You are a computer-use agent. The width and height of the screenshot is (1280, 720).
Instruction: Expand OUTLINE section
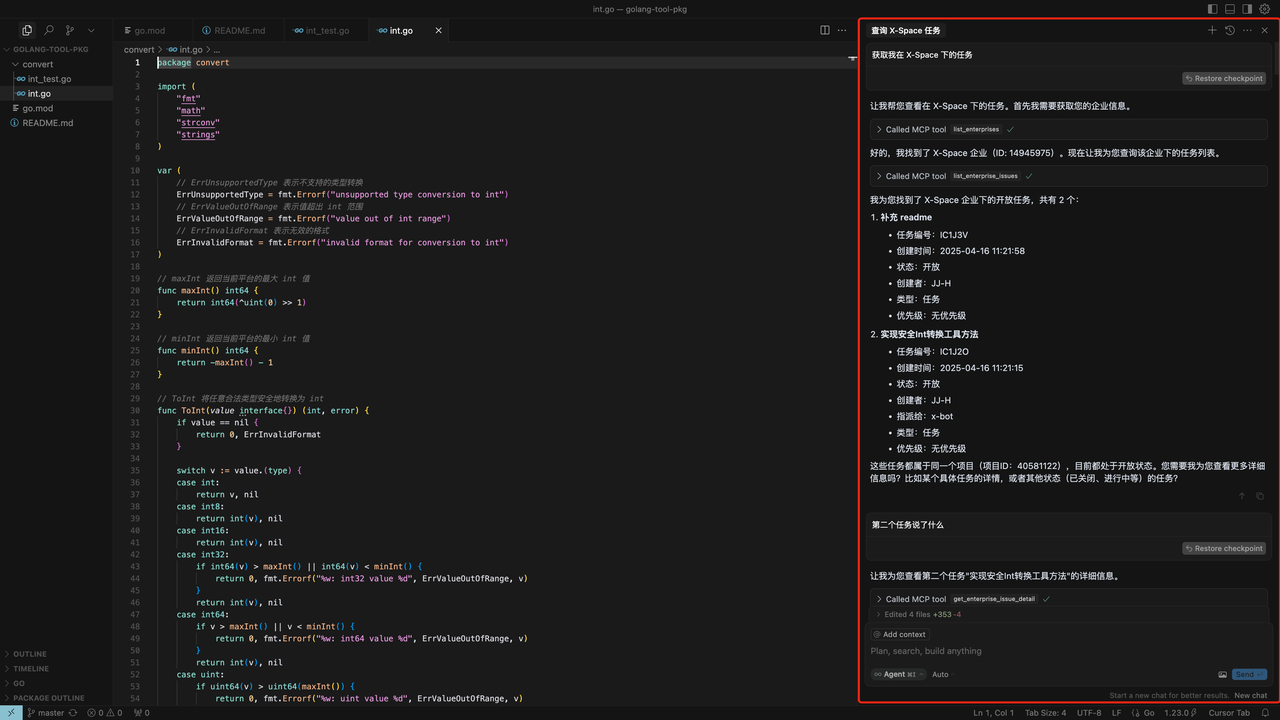tap(56, 654)
